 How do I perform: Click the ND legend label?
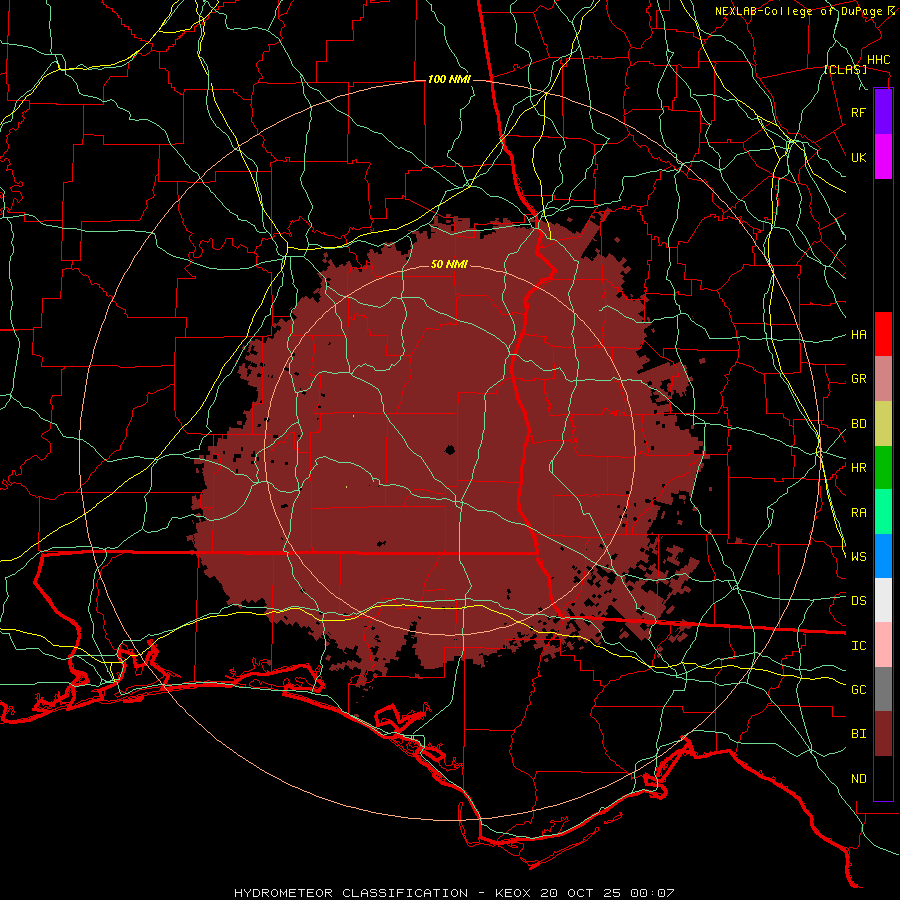[858, 779]
